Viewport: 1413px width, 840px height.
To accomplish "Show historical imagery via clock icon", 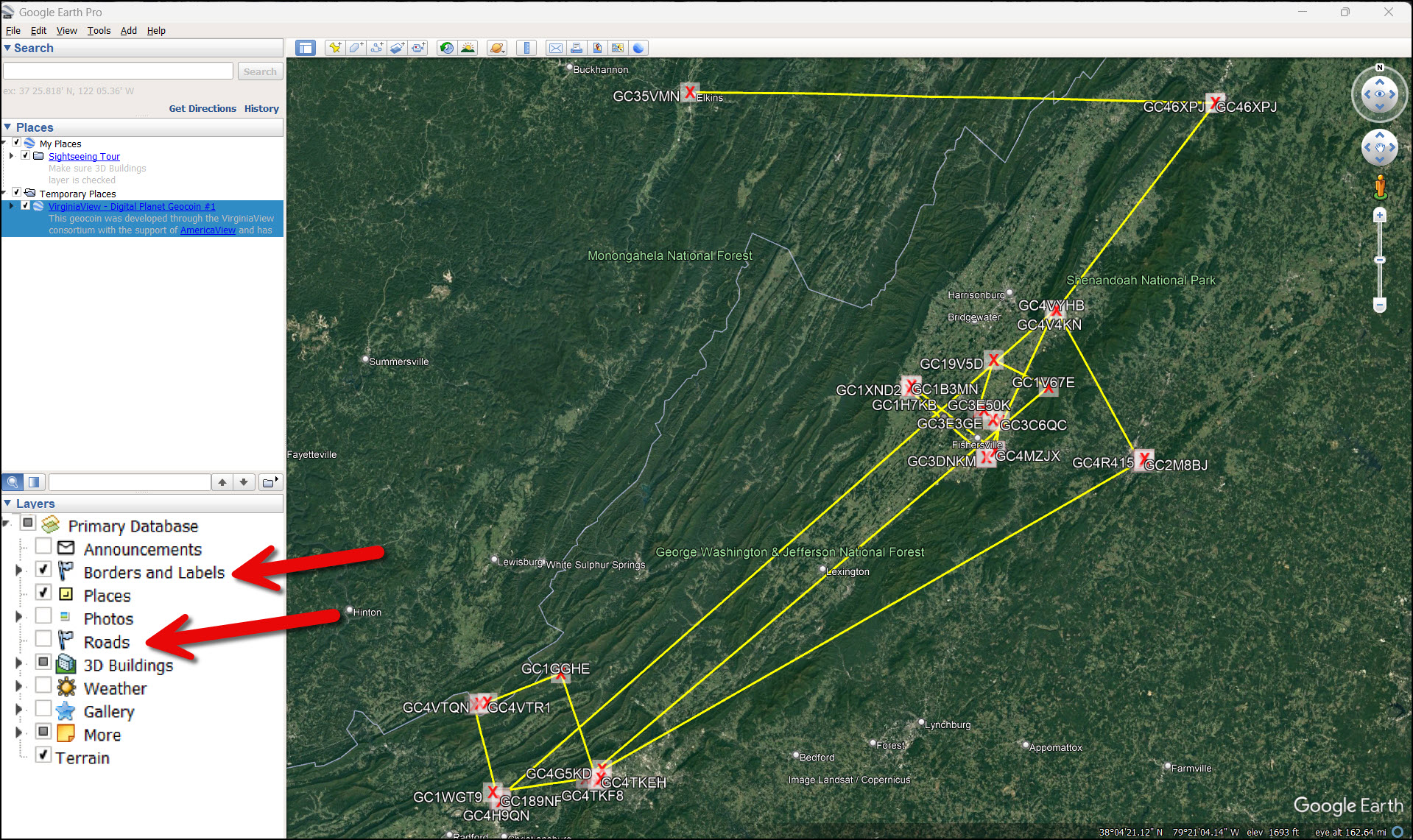I will pyautogui.click(x=446, y=48).
